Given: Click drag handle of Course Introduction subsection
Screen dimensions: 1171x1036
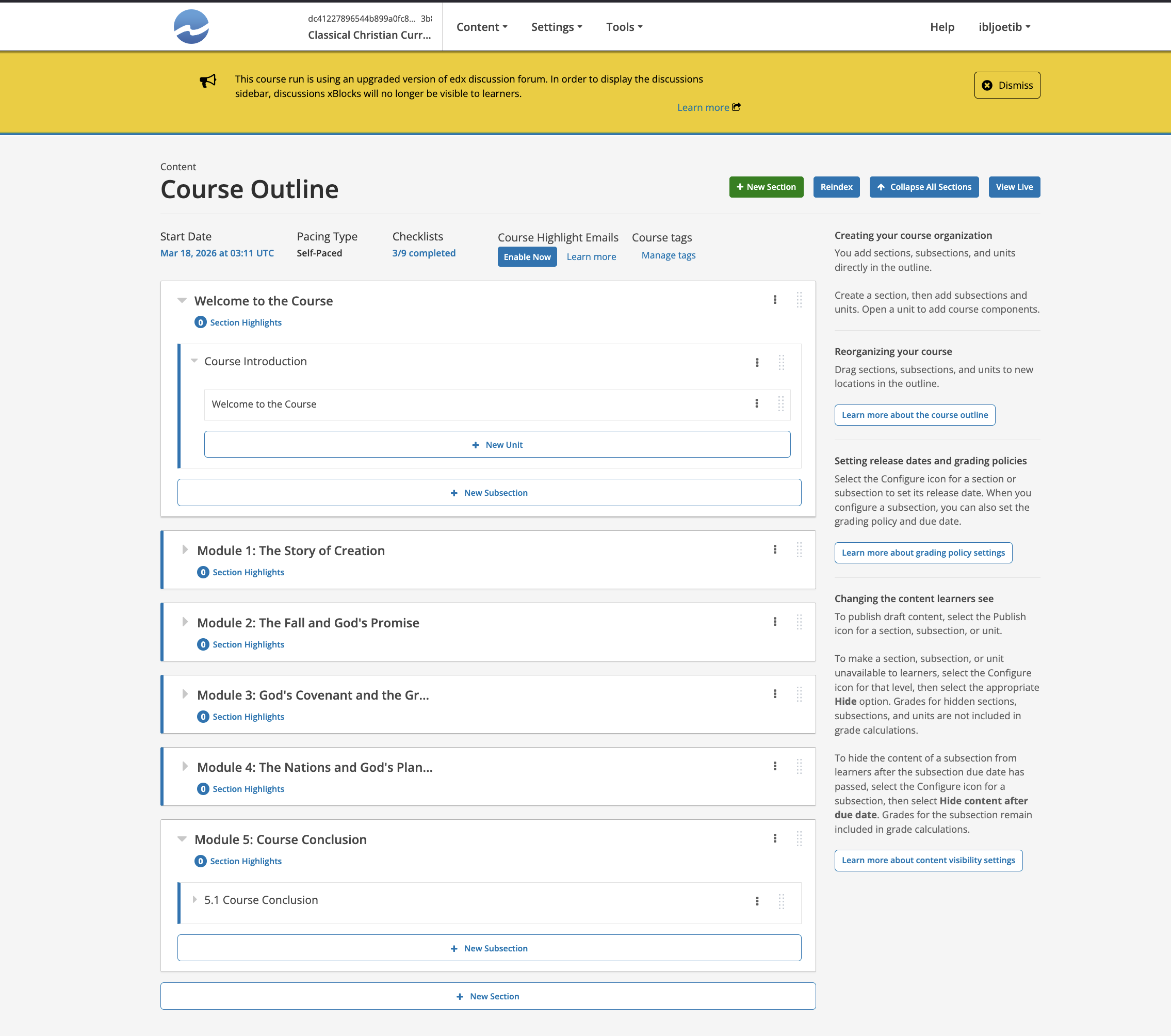Looking at the screenshot, I should [782, 362].
